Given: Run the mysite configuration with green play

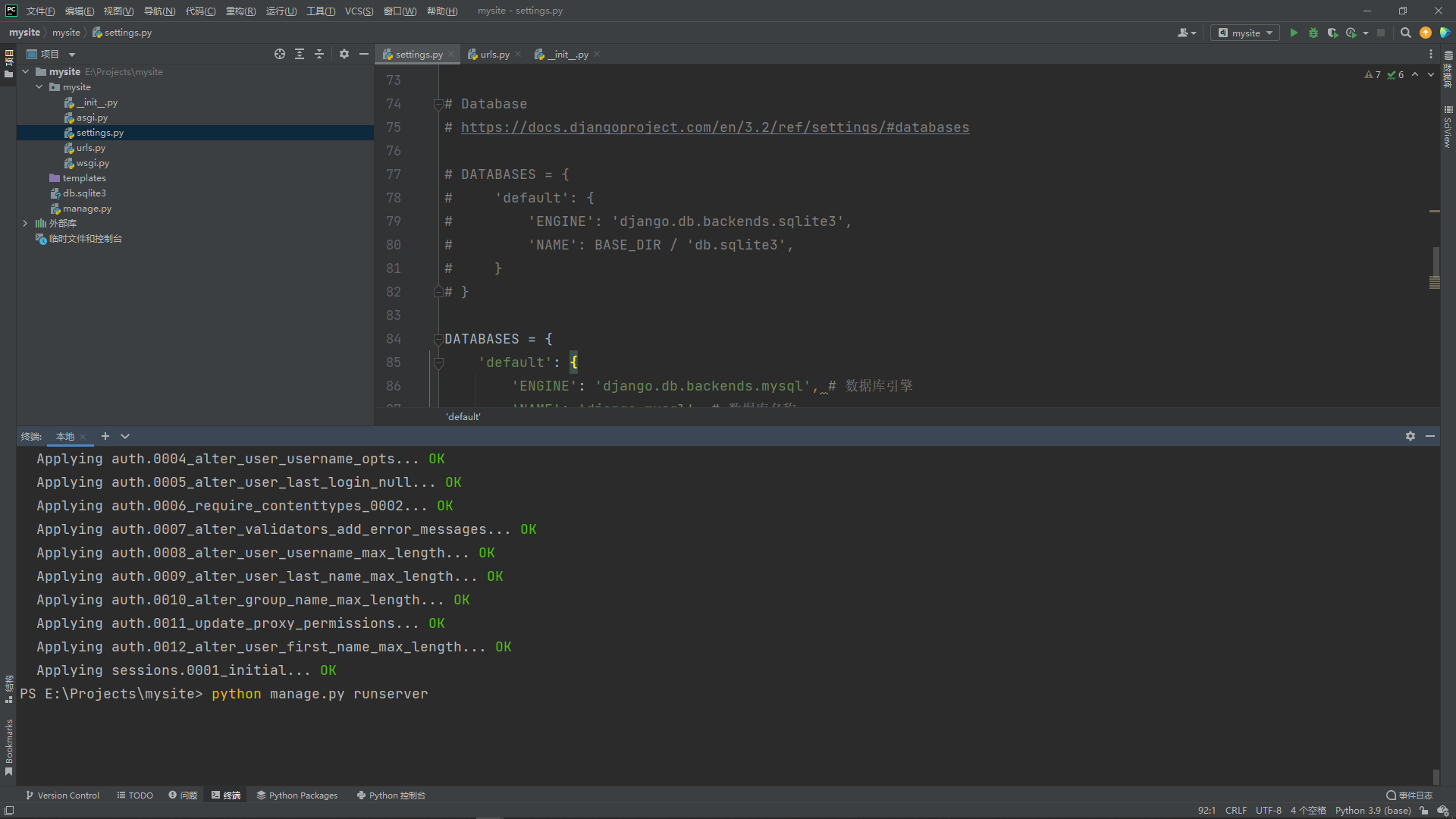Looking at the screenshot, I should point(1294,33).
